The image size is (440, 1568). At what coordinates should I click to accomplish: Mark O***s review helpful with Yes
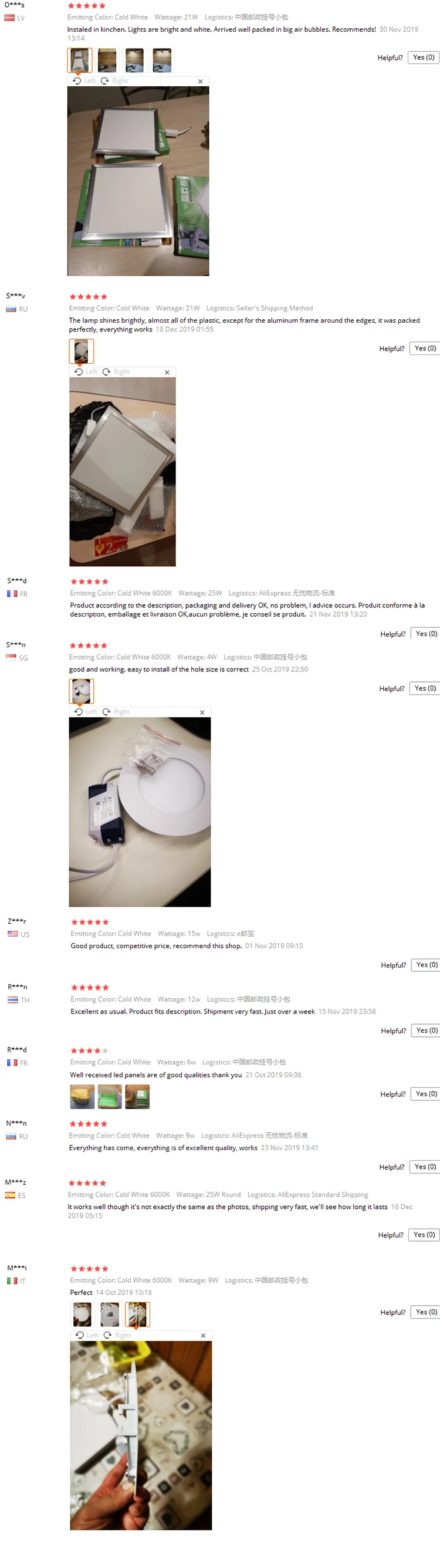pyautogui.click(x=424, y=58)
